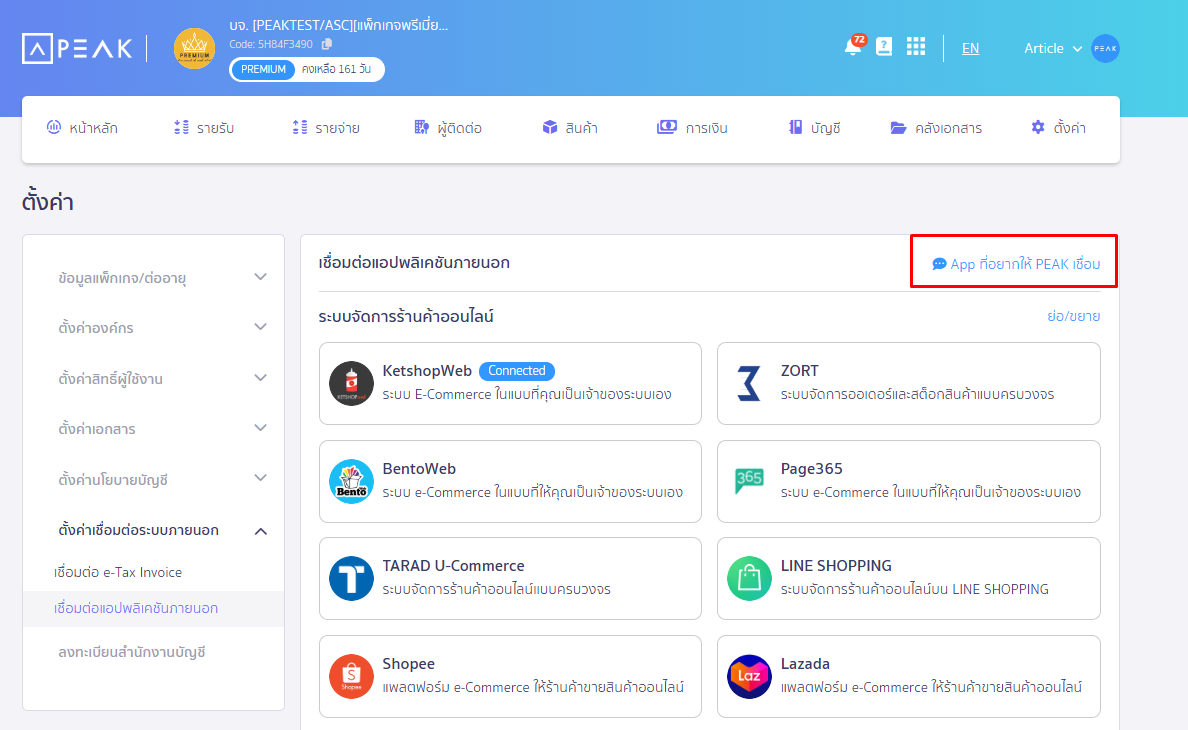Viewport: 1188px width, 730px height.
Task: Open the คลังเอกสาร tab
Action: (x=936, y=127)
